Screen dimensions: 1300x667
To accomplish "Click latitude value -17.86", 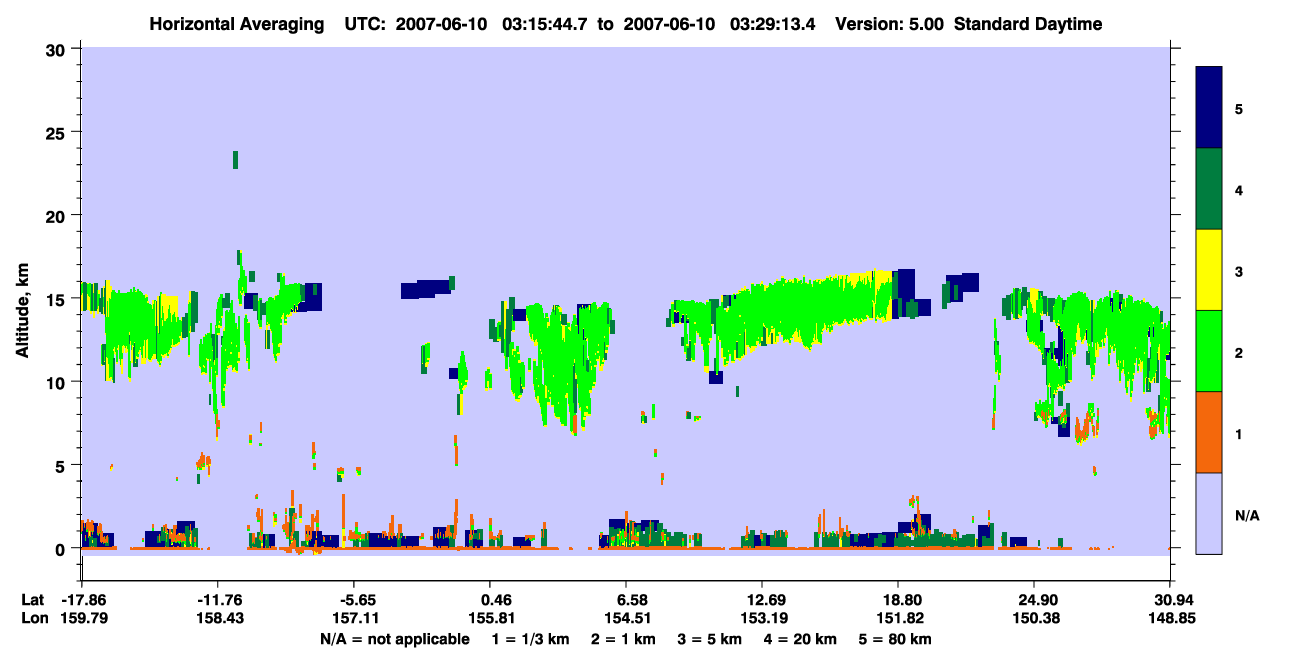I will click(x=83, y=600).
